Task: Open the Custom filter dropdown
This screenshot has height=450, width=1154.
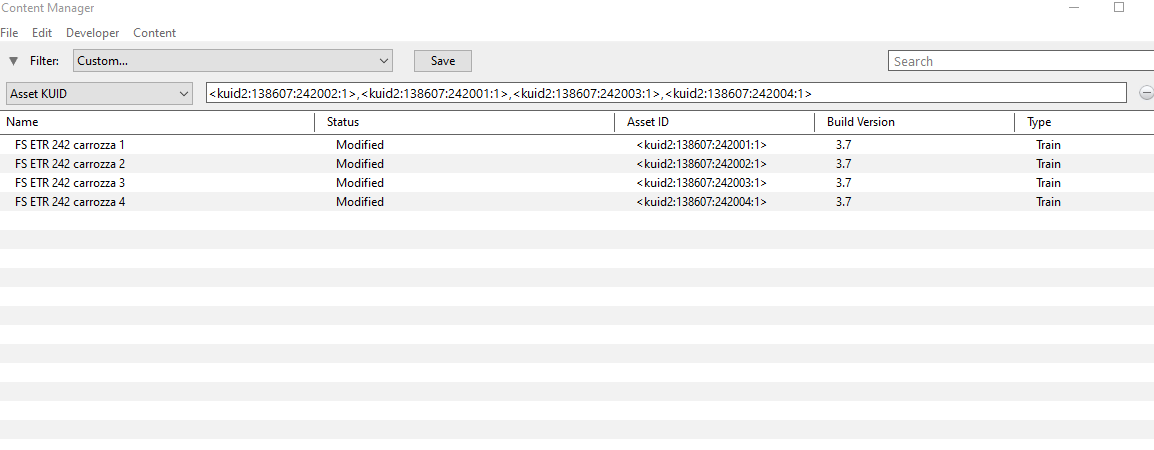Action: 233,61
